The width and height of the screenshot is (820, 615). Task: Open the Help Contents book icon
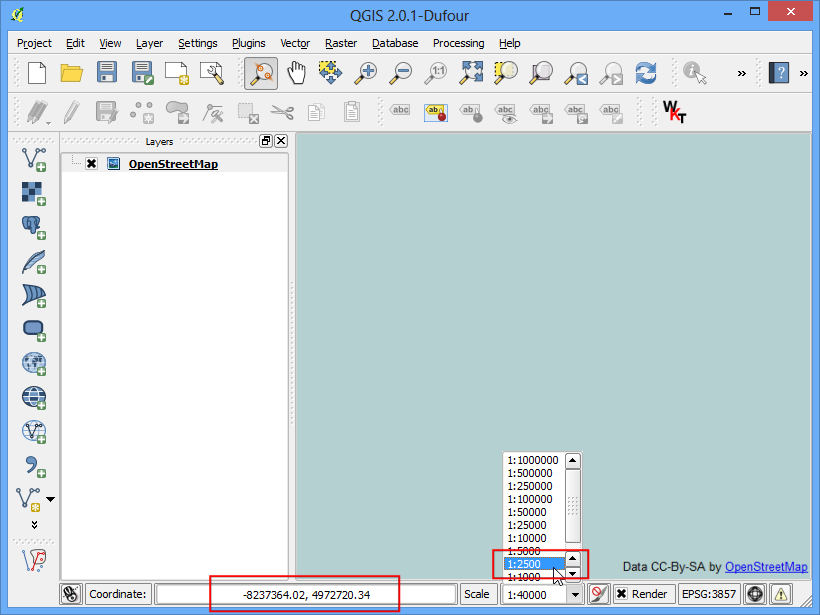(778, 73)
